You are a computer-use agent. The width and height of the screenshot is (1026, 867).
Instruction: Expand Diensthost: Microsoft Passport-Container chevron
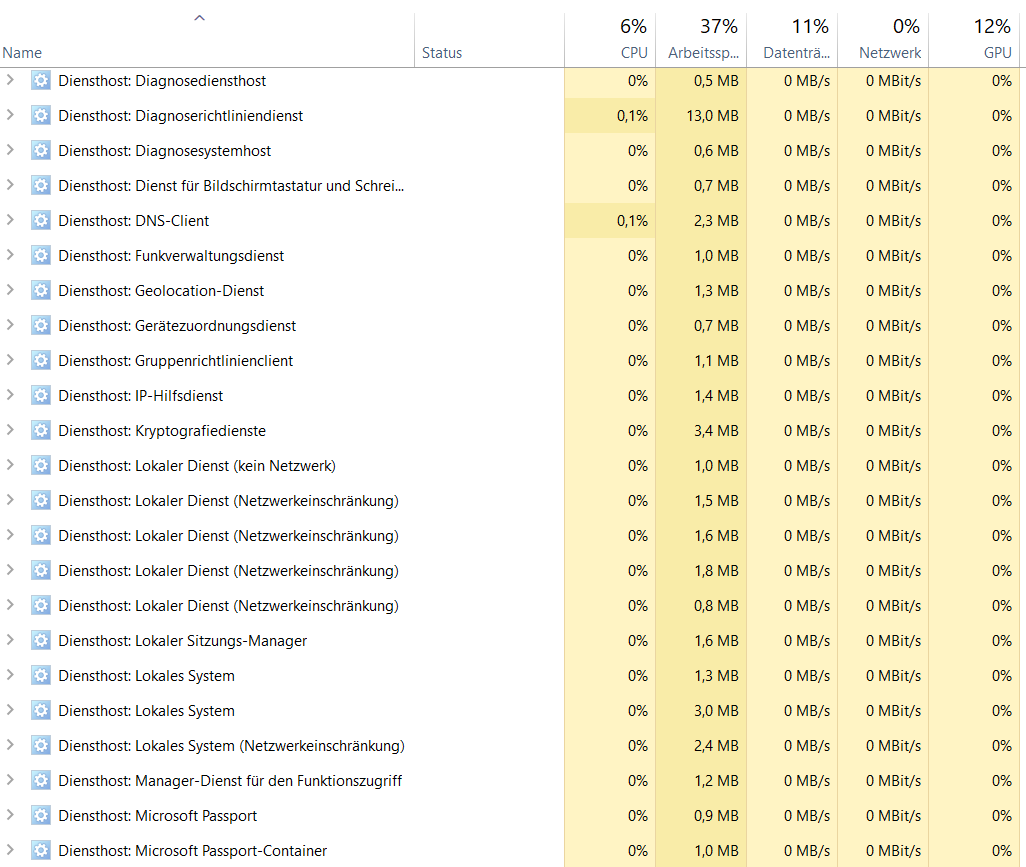(x=10, y=850)
